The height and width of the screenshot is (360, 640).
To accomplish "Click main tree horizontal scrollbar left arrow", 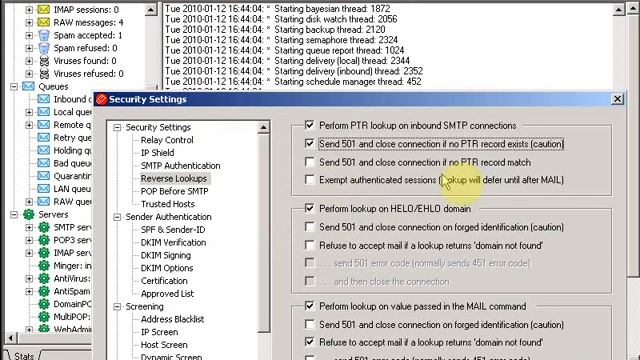I will [x=10, y=338].
